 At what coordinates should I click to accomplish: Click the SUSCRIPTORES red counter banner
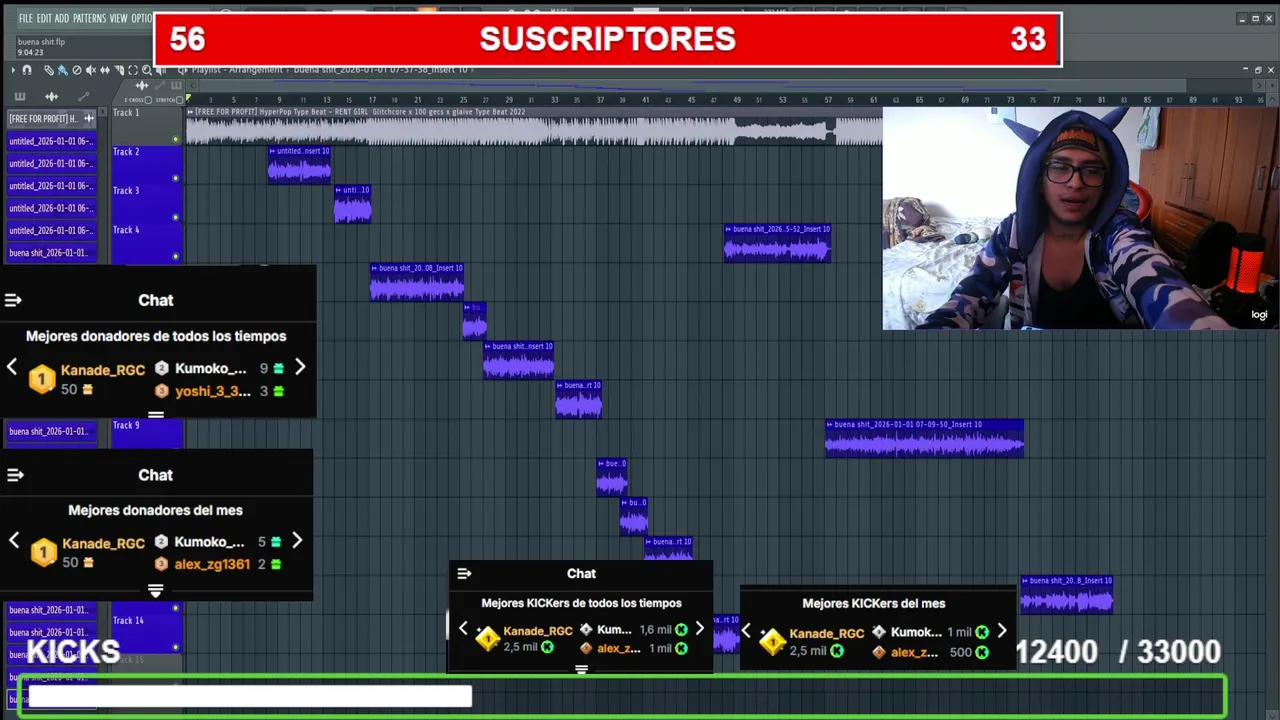(608, 39)
